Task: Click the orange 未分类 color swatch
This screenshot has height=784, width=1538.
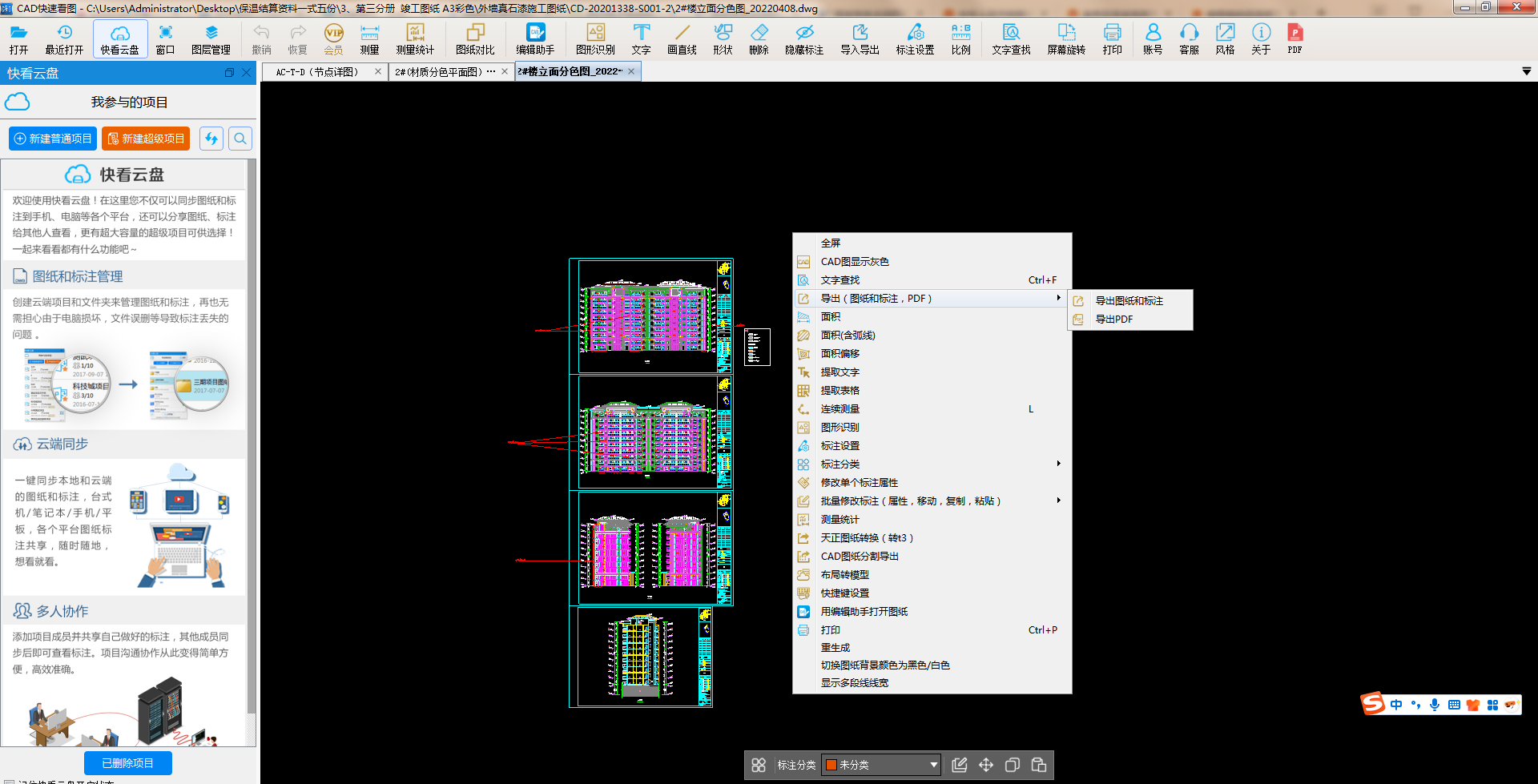Action: [x=831, y=765]
